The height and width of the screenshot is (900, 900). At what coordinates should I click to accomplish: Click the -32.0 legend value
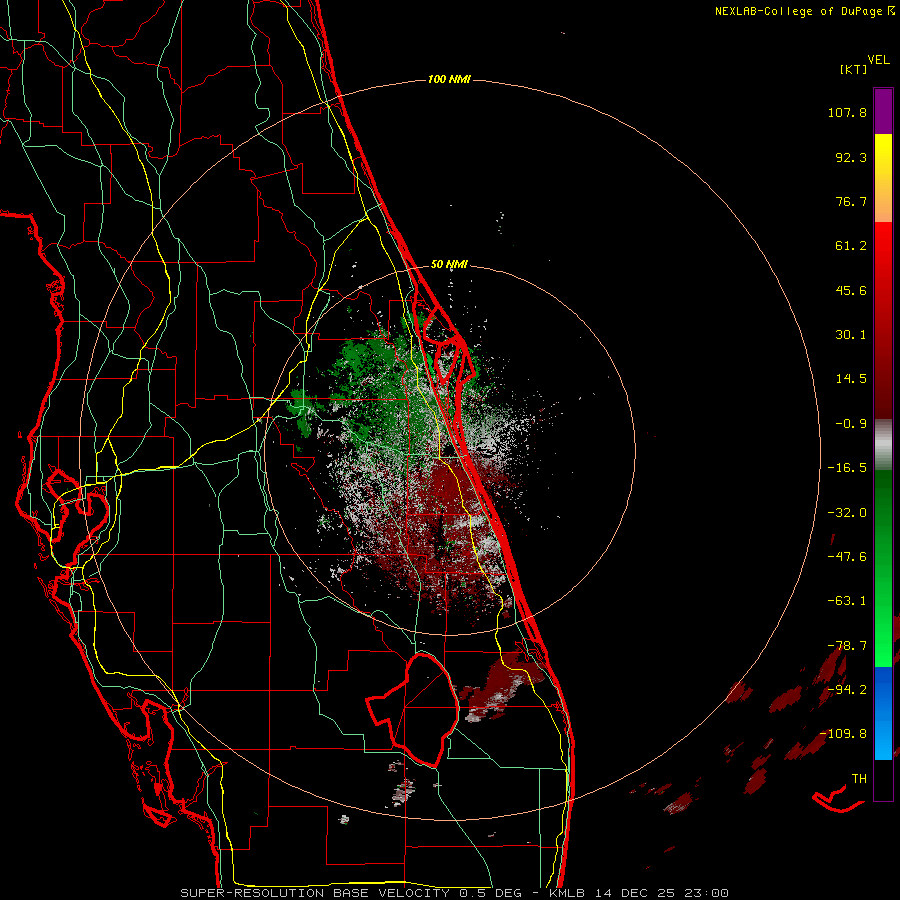pyautogui.click(x=847, y=513)
